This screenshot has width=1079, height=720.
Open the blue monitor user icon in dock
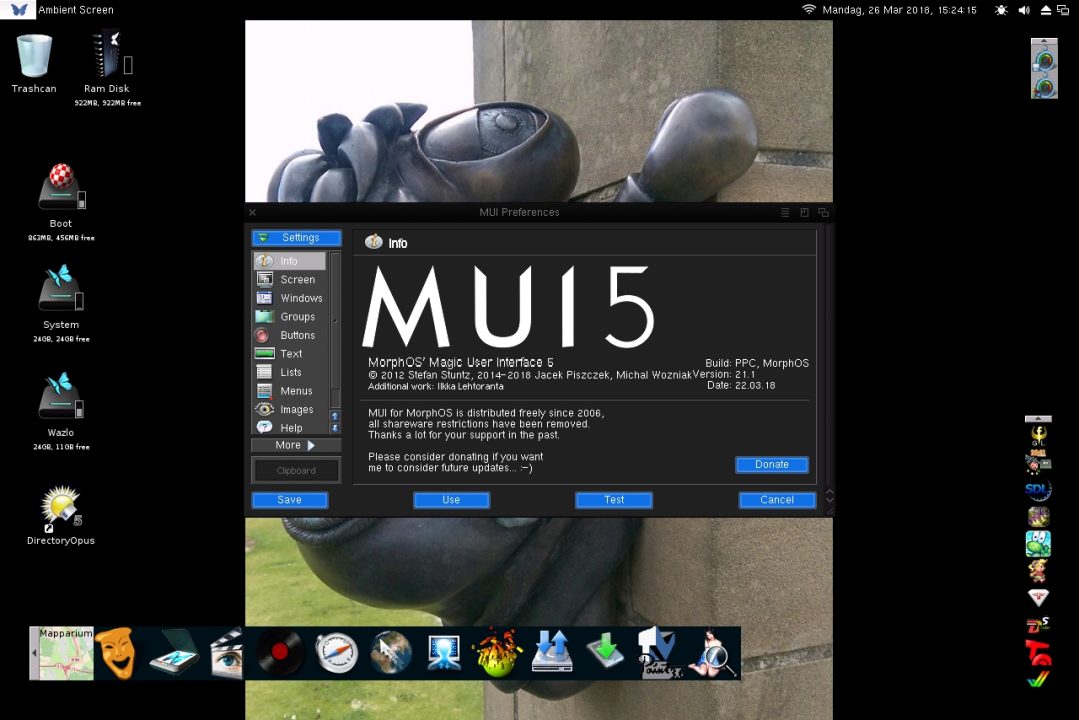point(444,653)
